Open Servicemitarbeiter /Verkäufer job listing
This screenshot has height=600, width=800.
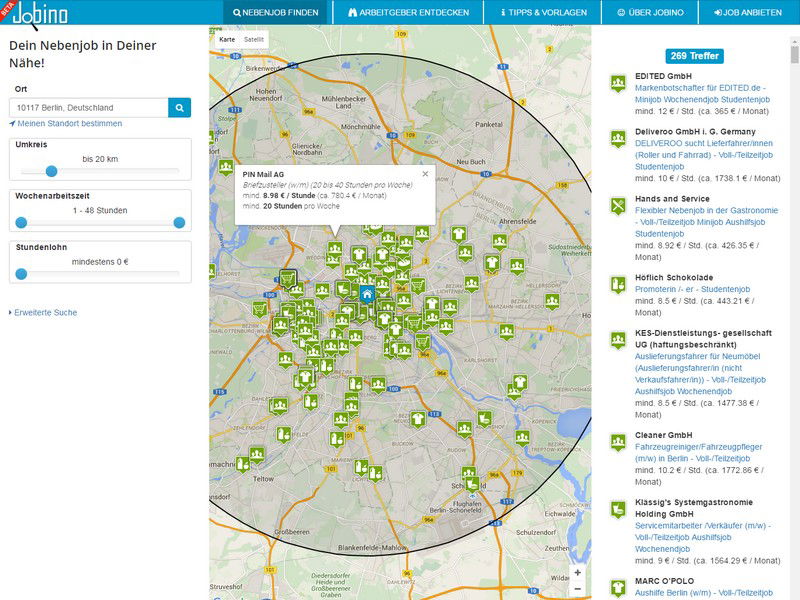[x=703, y=537]
